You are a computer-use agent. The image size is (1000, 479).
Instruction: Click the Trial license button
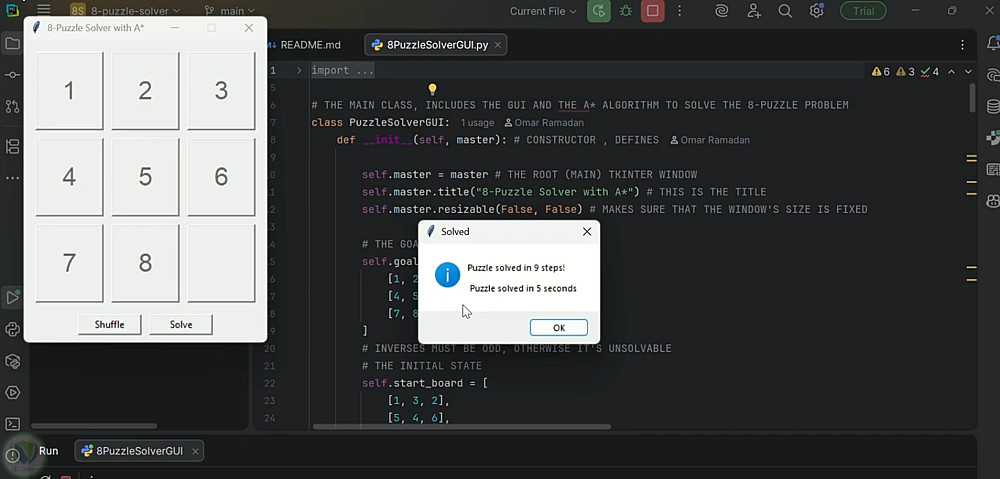[863, 11]
